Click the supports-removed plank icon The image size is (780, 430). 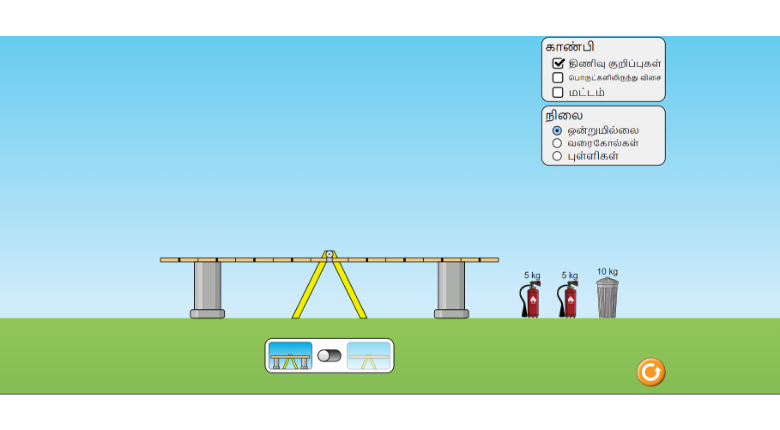pyautogui.click(x=368, y=356)
